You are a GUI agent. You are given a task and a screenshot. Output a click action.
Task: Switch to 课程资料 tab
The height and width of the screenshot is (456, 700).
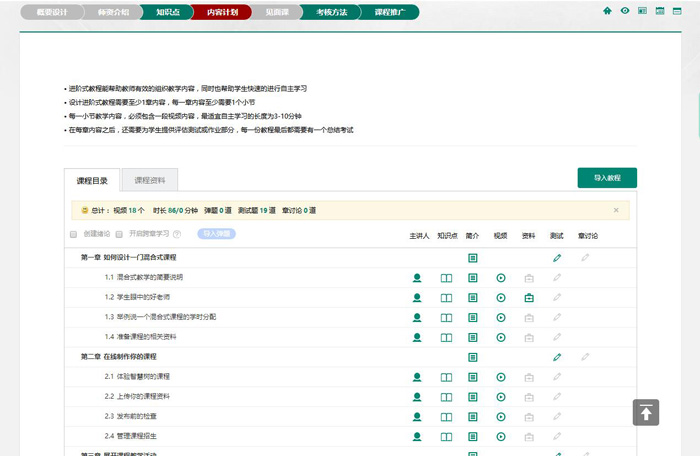click(x=150, y=180)
